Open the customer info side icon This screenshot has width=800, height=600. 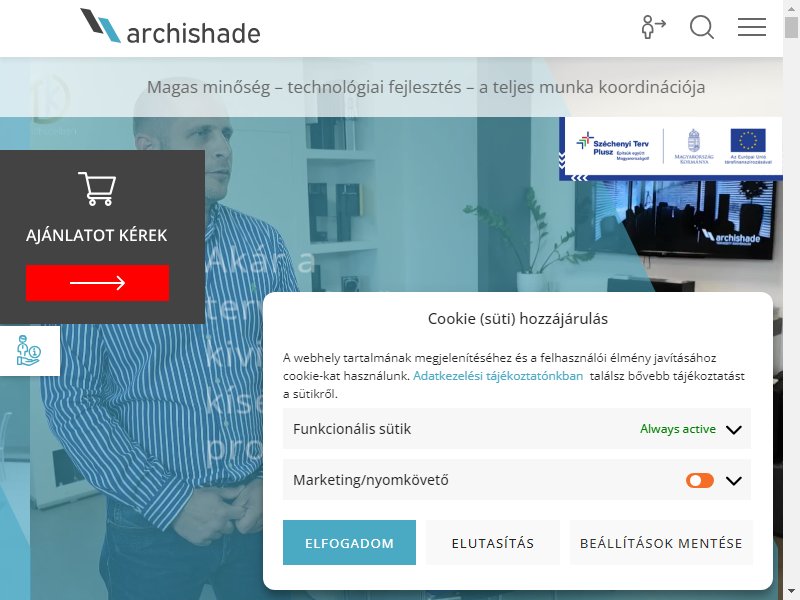29,351
